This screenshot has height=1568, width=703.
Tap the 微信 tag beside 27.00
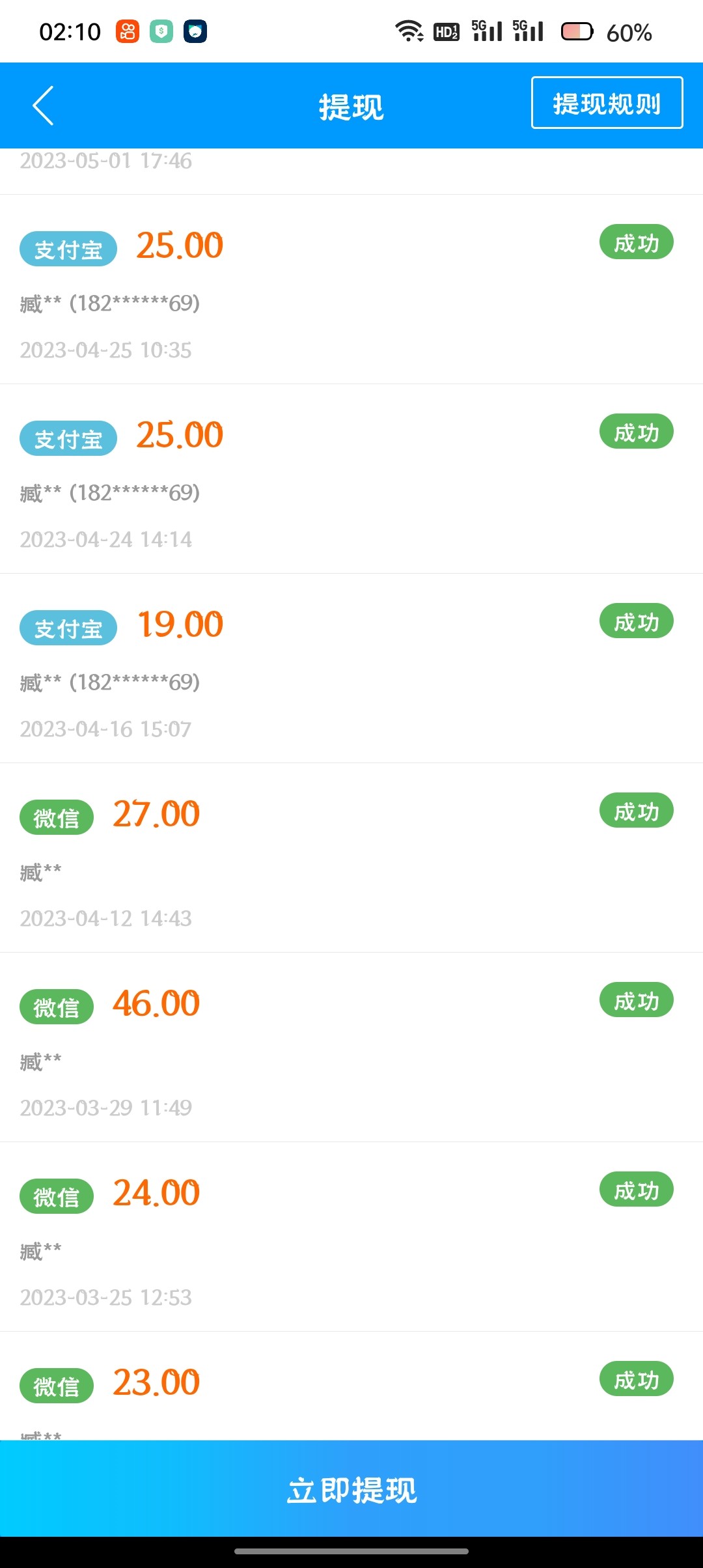[57, 818]
